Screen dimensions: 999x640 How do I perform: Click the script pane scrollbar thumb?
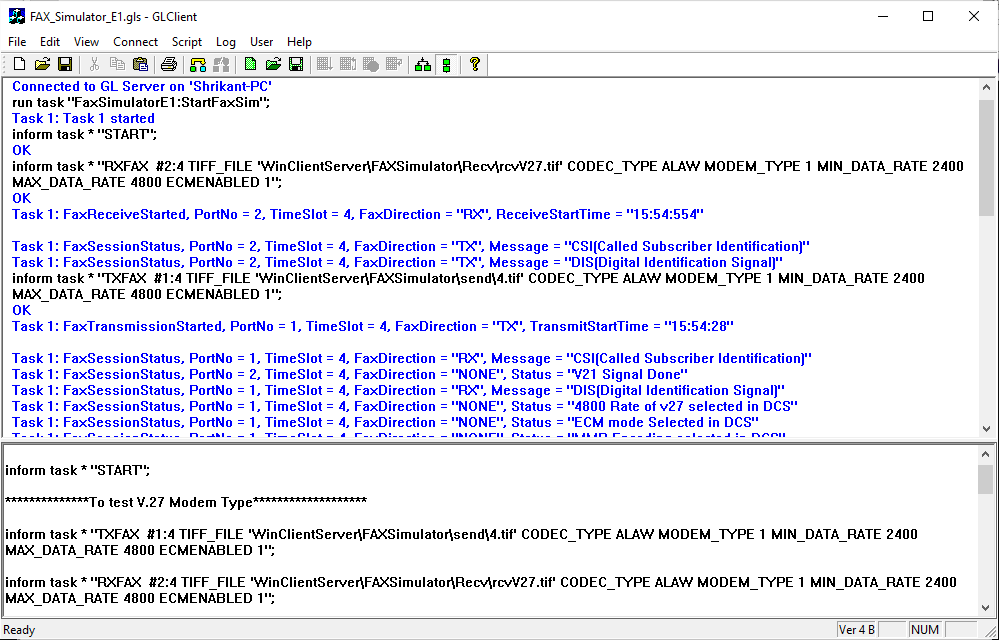(x=986, y=480)
